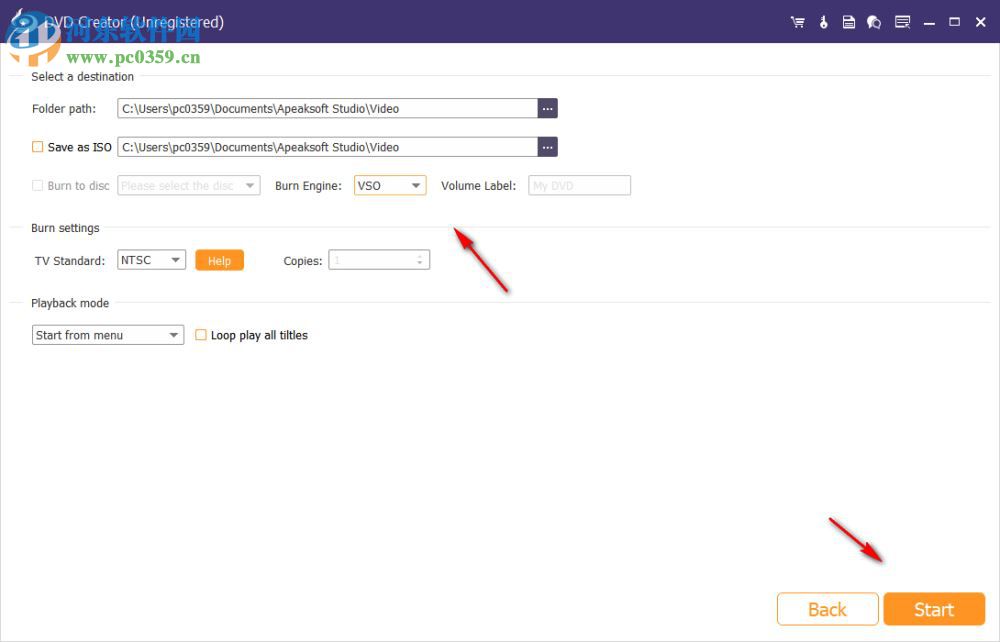
Task: Toggle the Burn to disc checkbox
Action: (35, 185)
